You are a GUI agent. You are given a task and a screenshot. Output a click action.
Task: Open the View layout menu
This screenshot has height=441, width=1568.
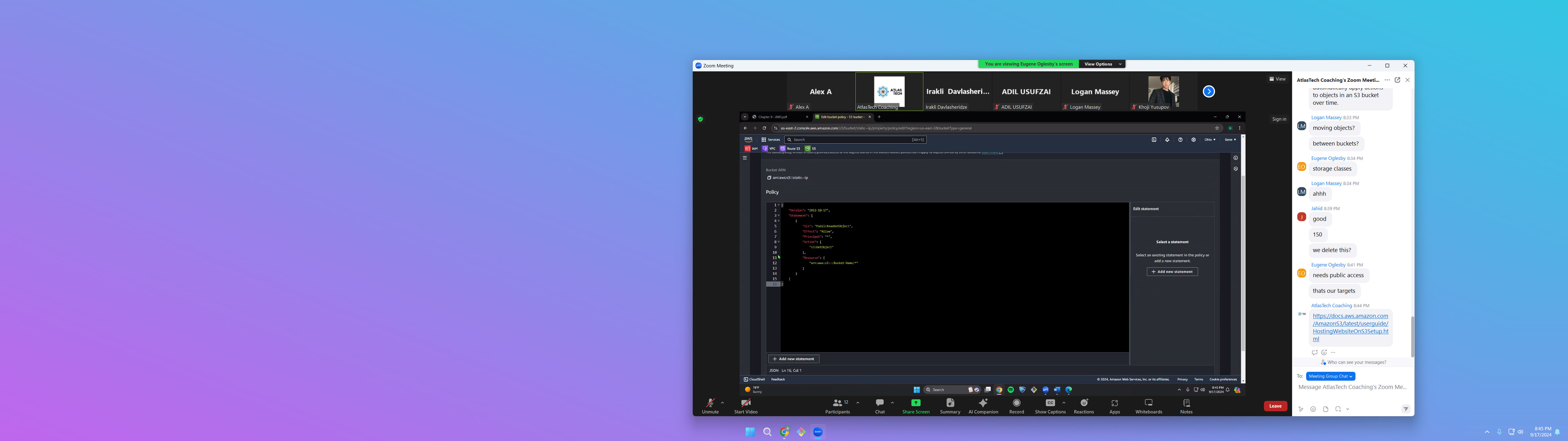click(x=1277, y=79)
